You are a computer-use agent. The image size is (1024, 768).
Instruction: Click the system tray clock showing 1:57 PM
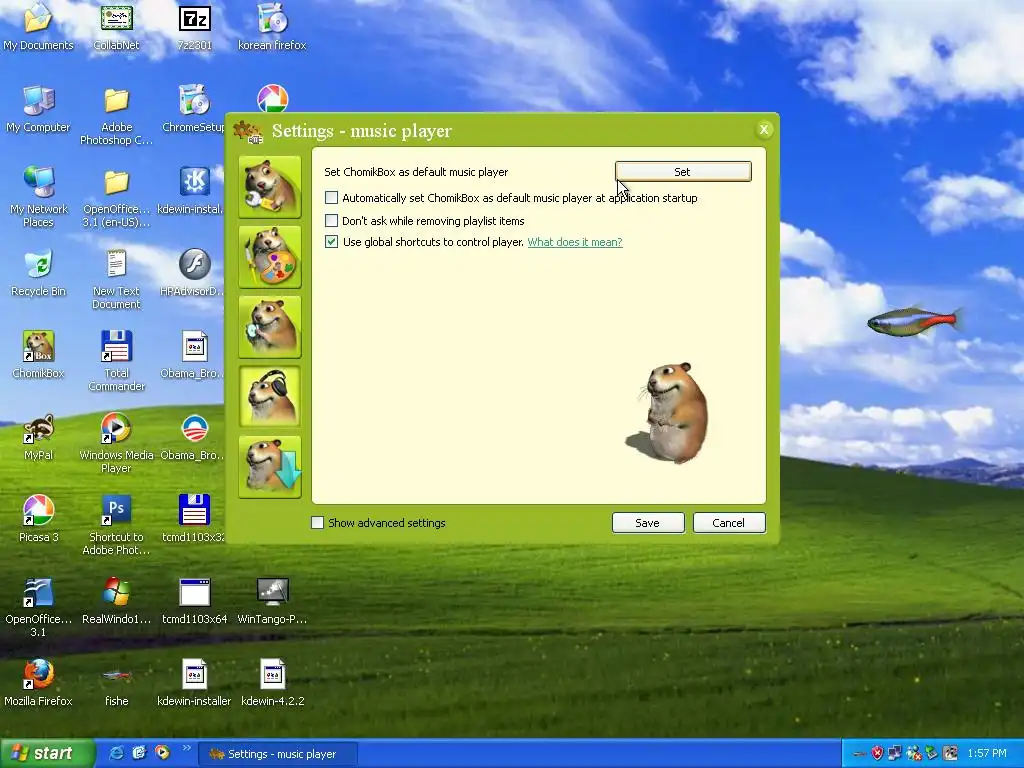(x=987, y=754)
